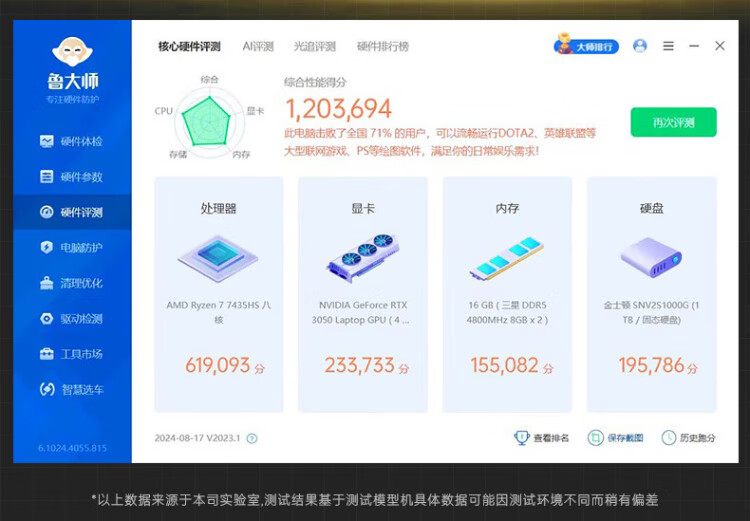Click the user account avatar icon
750x521 pixels.
point(640,46)
